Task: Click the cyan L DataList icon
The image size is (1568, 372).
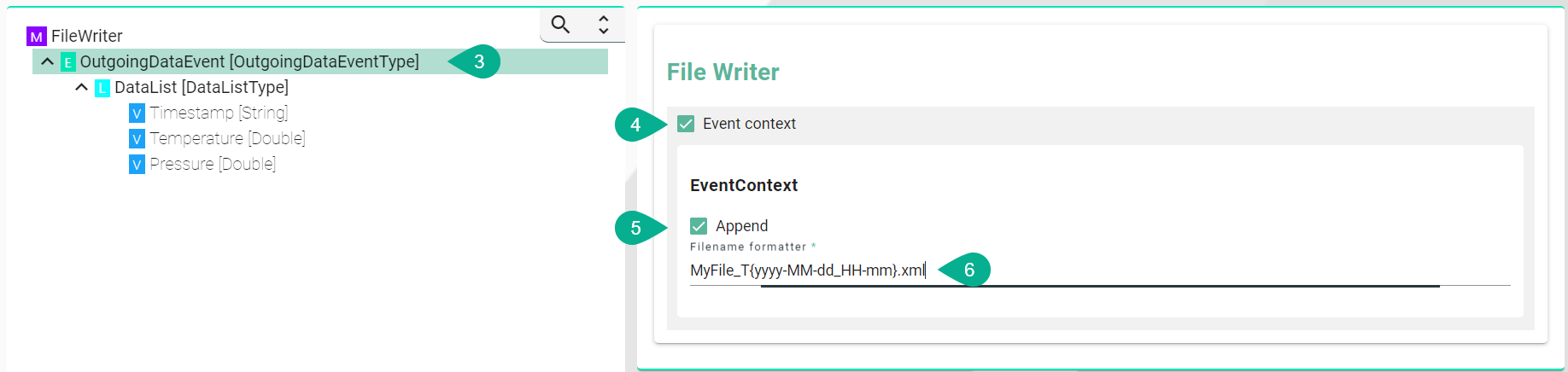Action: pyautogui.click(x=102, y=88)
